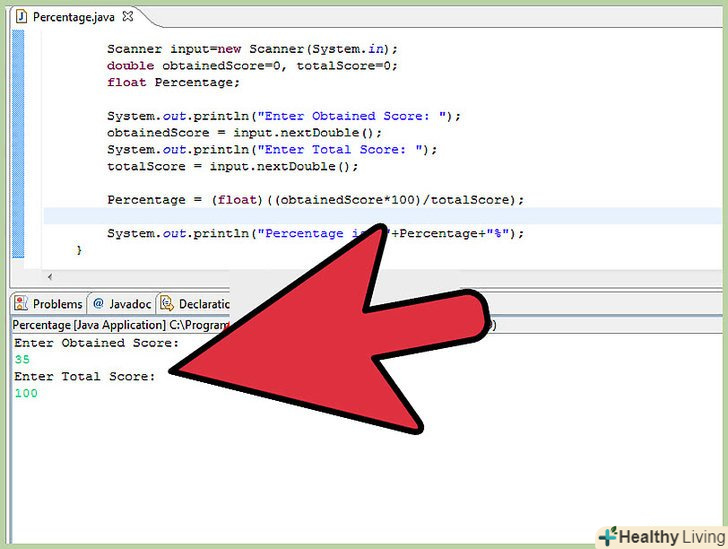This screenshot has height=549, width=728.
Task: Click the Declaration tab icon
Action: pyautogui.click(x=167, y=303)
